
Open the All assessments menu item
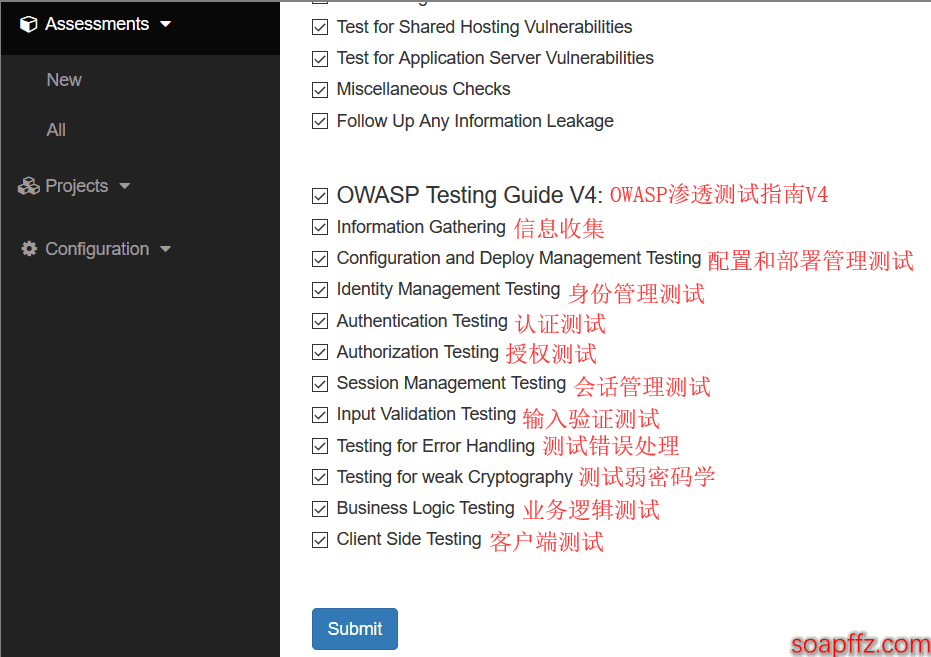coord(56,130)
